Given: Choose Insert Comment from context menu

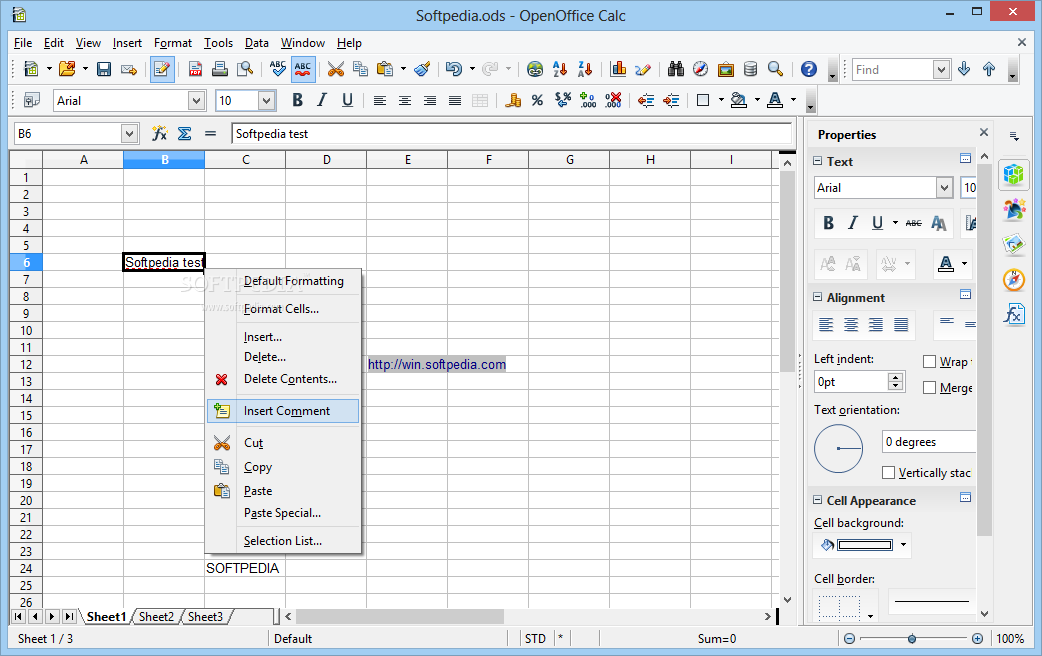Looking at the screenshot, I should click(283, 411).
